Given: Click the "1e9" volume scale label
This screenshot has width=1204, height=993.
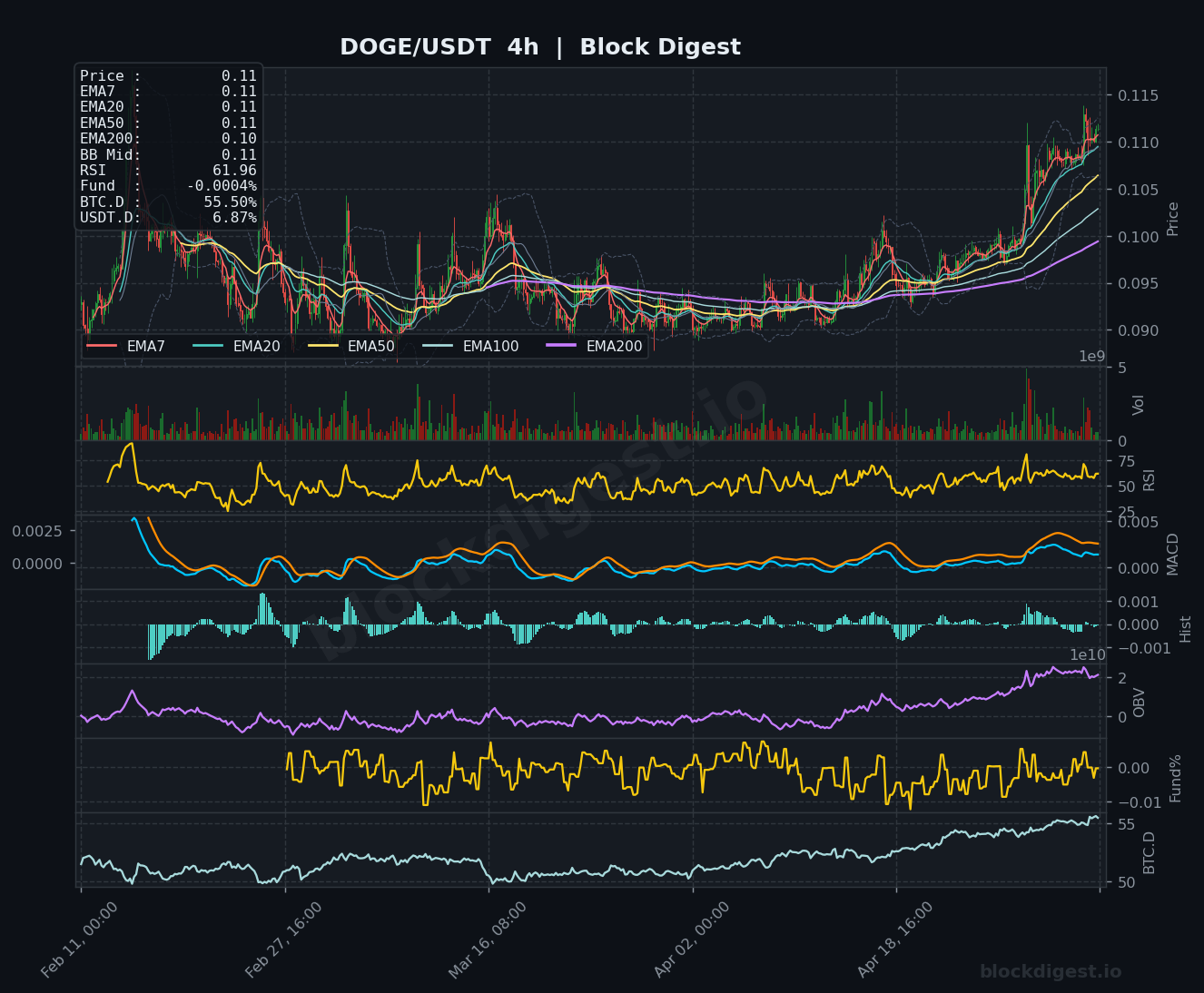Looking at the screenshot, I should pos(1091,357).
